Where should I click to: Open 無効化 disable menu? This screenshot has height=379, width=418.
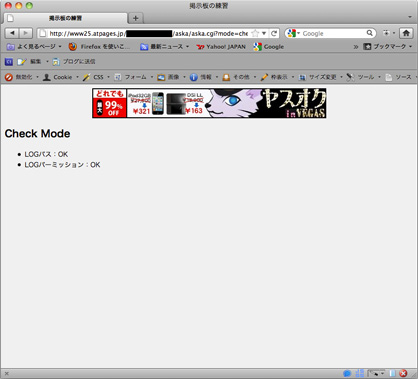pos(21,77)
